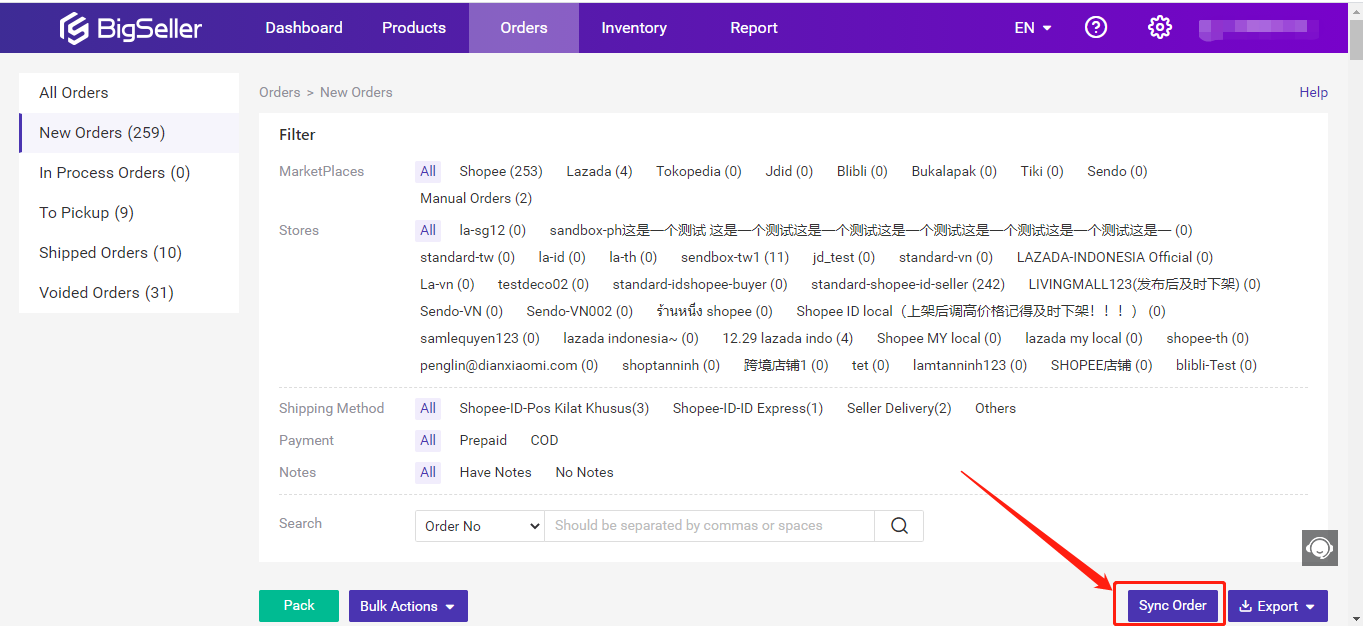1363x626 pixels.
Task: Filter by Blibli (0) marketplace
Action: click(x=862, y=172)
